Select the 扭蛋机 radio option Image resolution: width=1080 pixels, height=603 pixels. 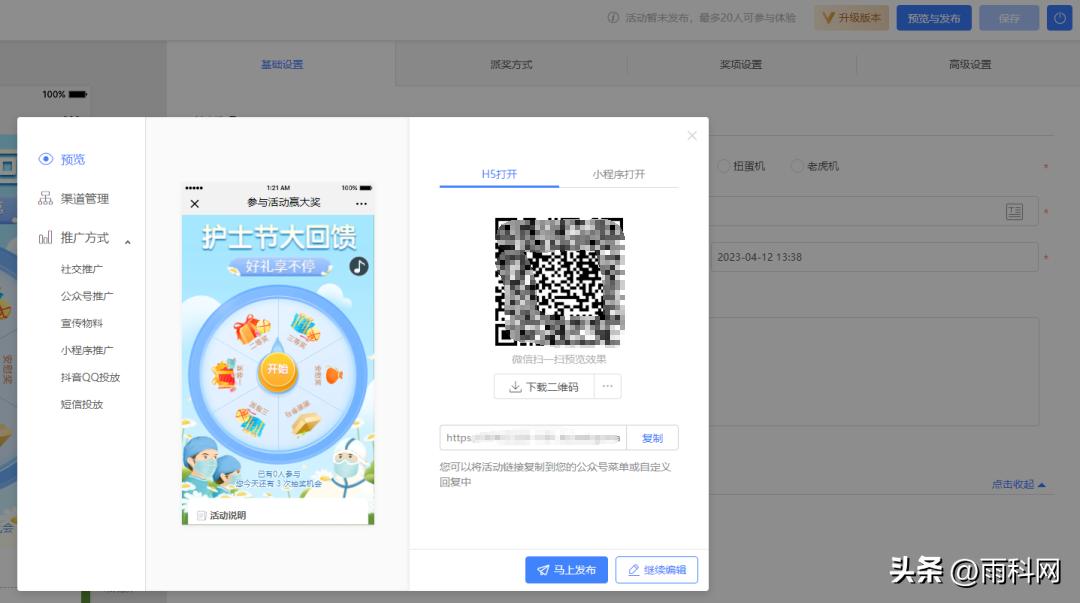723,166
